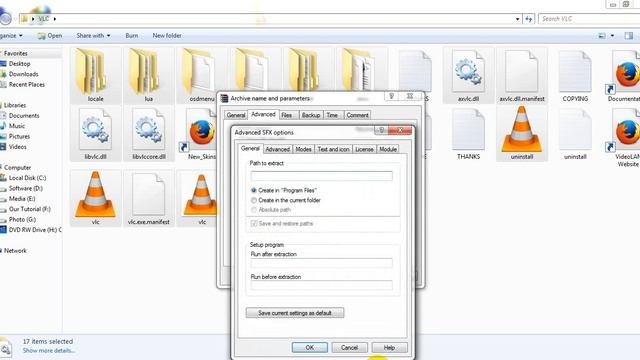Screen dimensions: 640x360
Task: Open the Time tab in Archive name window
Action: click(332, 115)
